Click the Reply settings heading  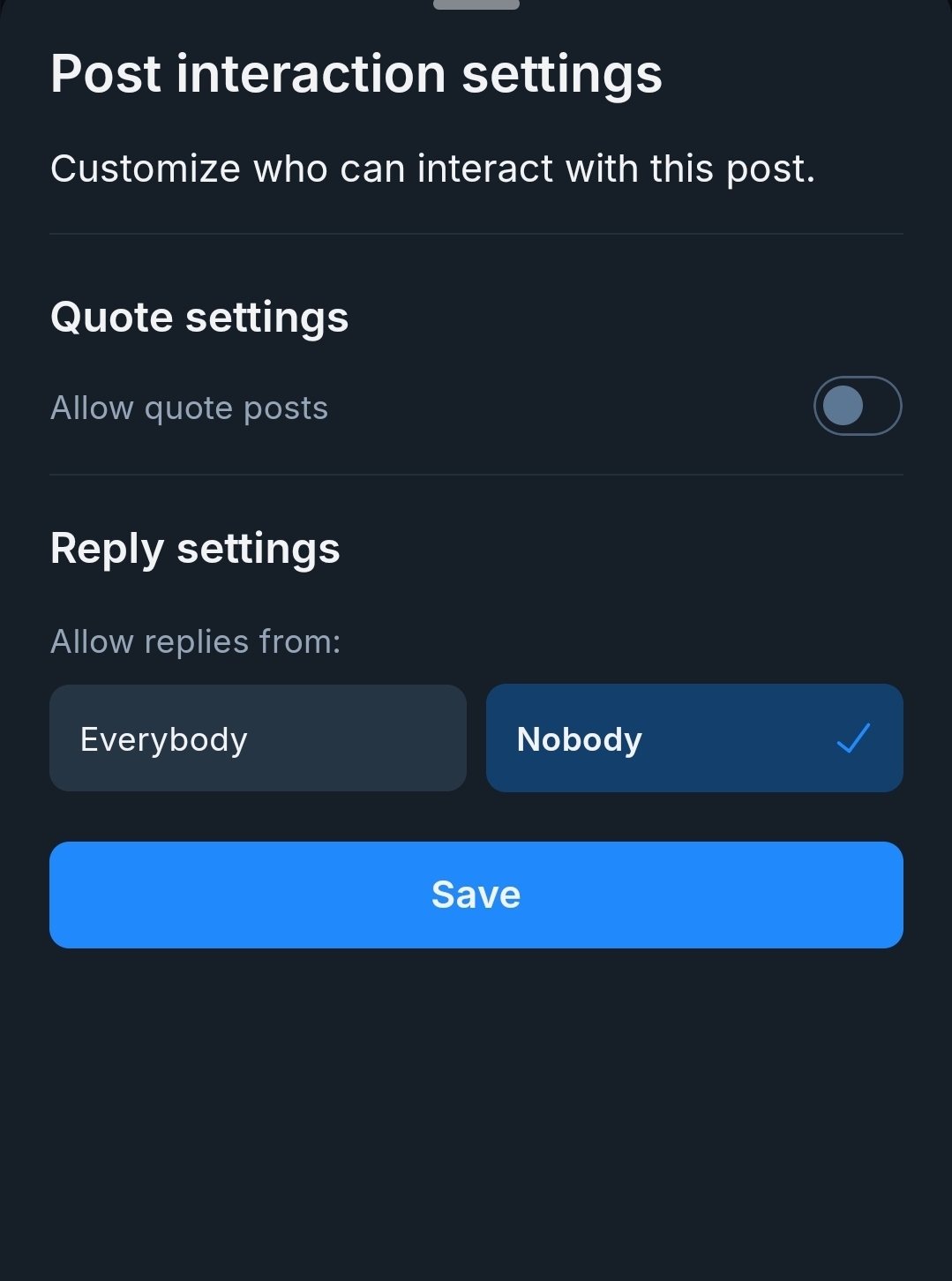pyautogui.click(x=195, y=549)
